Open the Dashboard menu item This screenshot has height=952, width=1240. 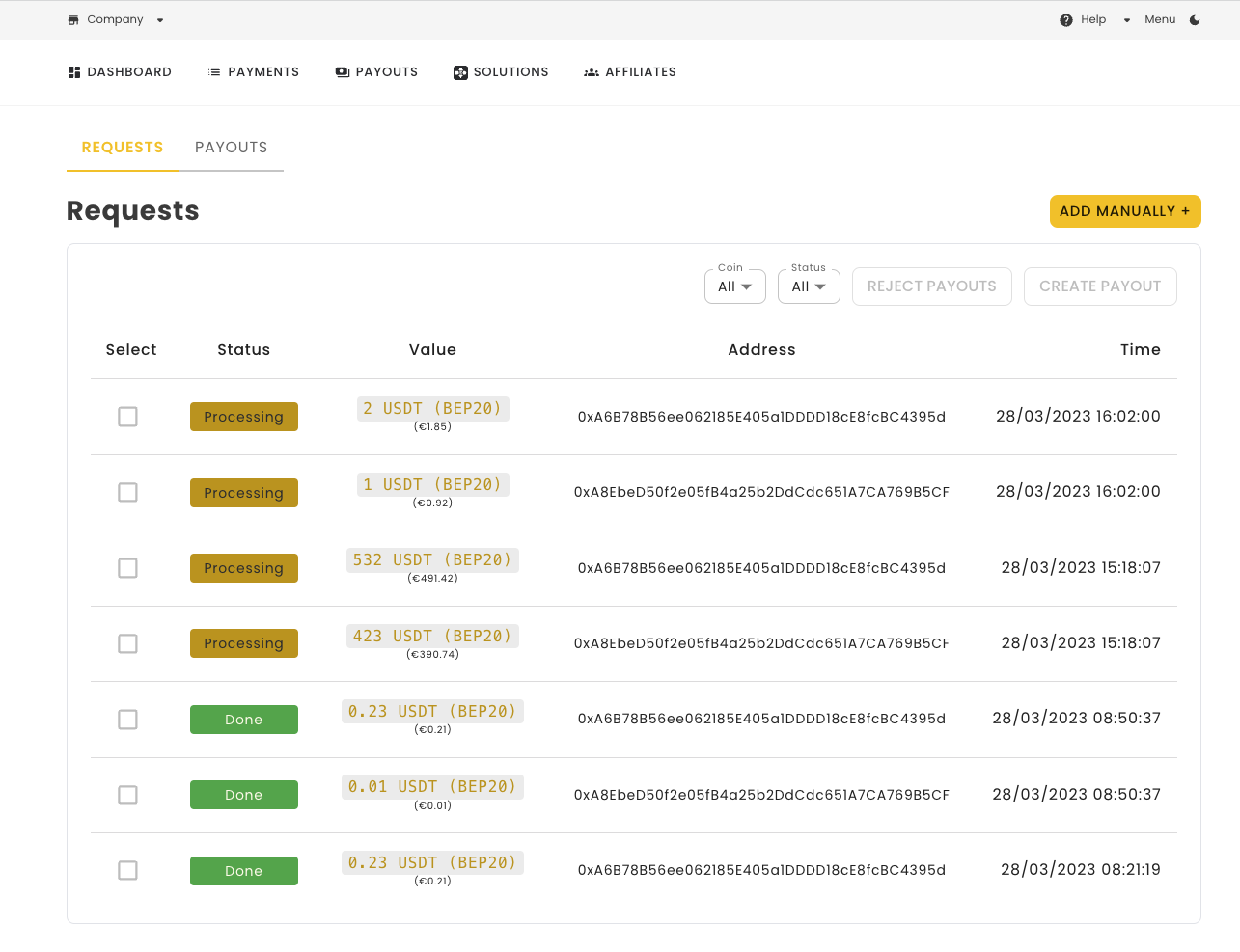pos(120,72)
